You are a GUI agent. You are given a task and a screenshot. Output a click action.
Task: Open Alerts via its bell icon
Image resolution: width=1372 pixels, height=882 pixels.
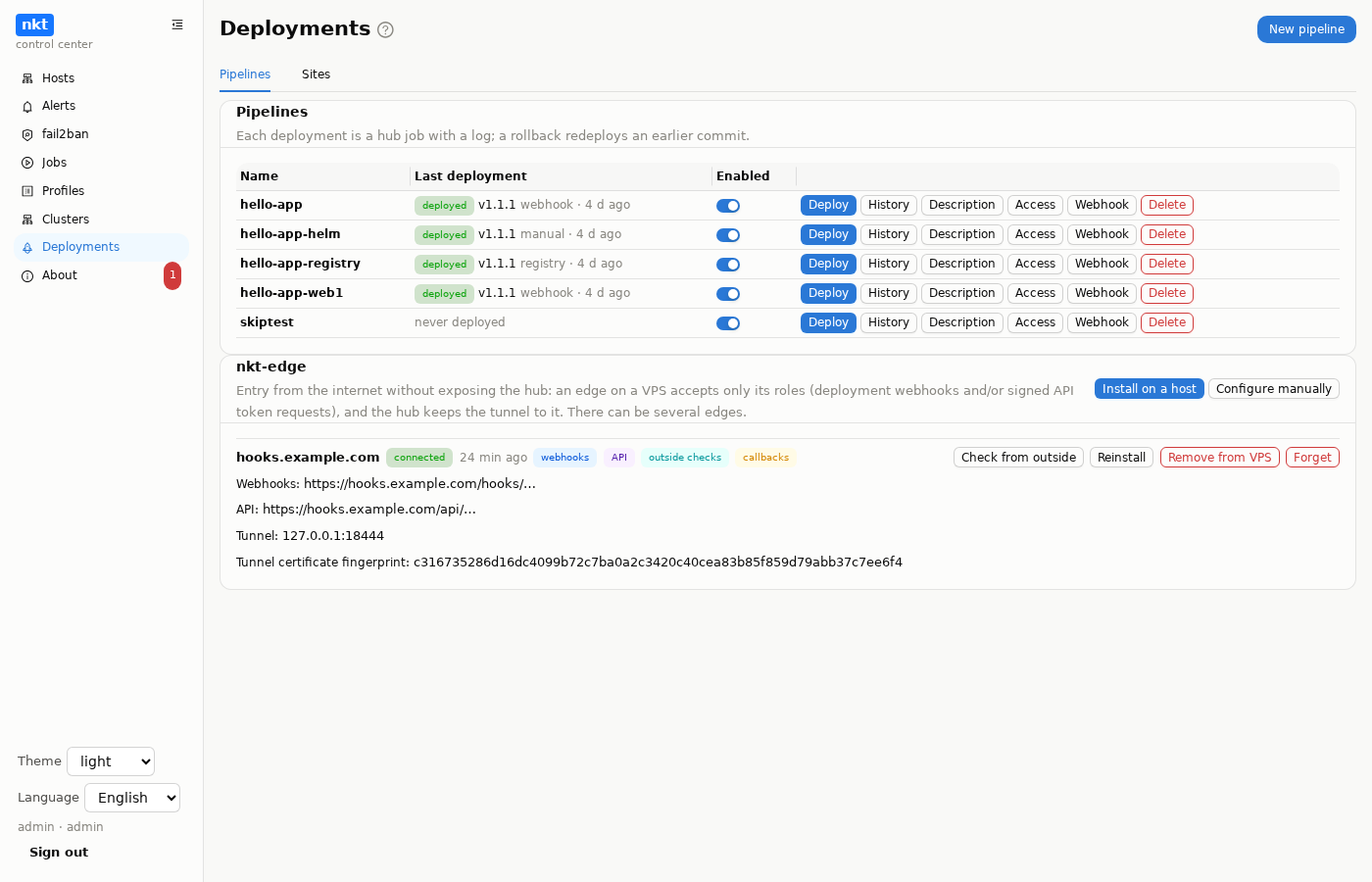pyautogui.click(x=27, y=106)
